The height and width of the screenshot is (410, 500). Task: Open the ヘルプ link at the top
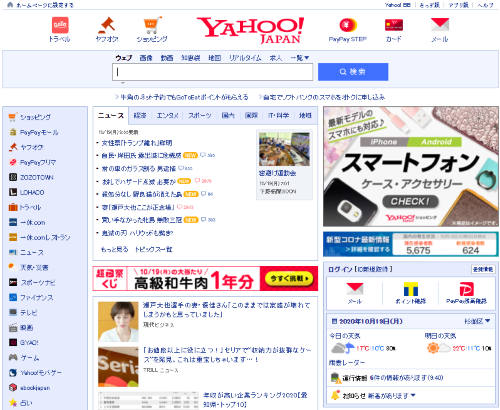[486, 5]
